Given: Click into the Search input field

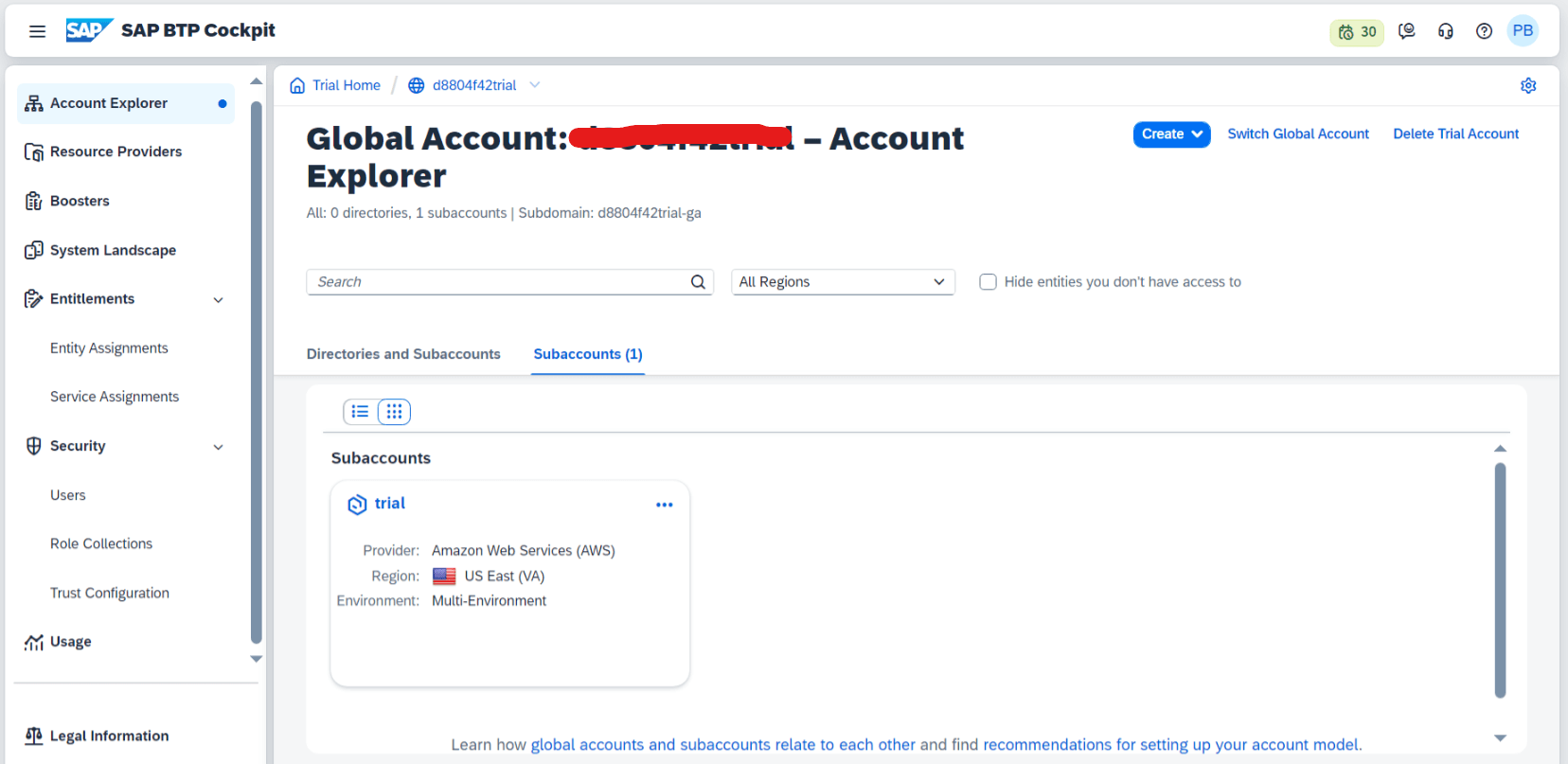Looking at the screenshot, I should [x=497, y=282].
